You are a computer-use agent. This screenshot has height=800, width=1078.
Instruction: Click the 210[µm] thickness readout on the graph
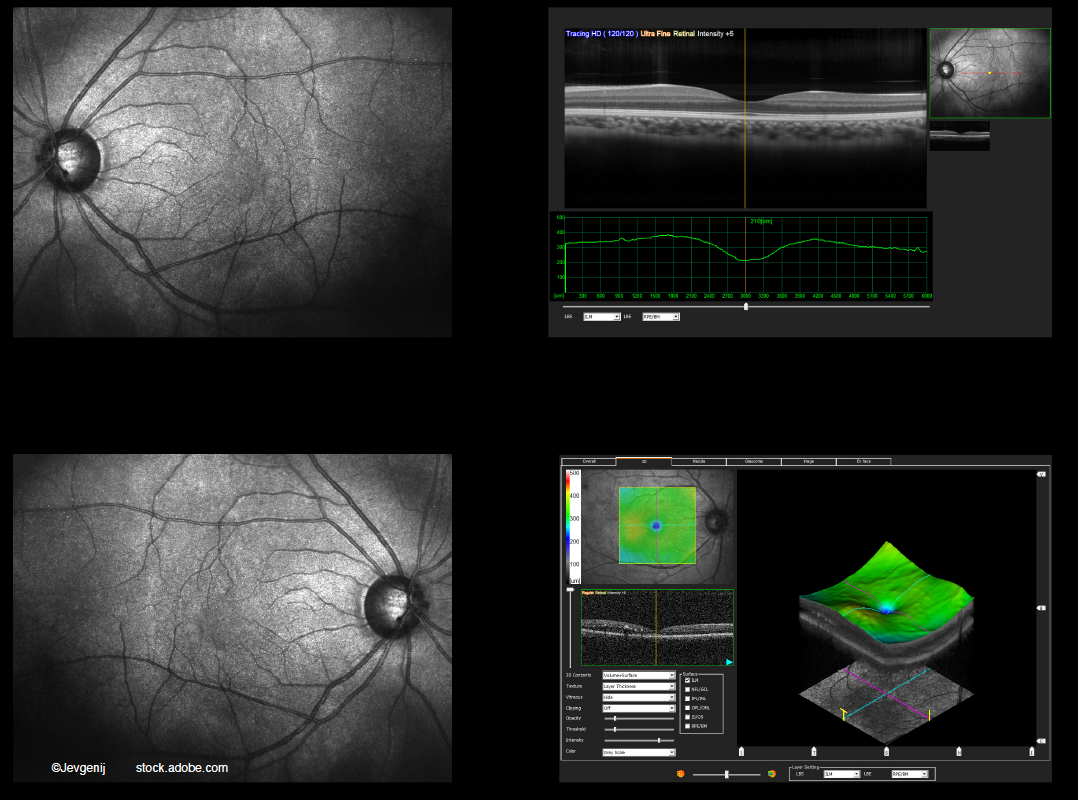pos(761,221)
